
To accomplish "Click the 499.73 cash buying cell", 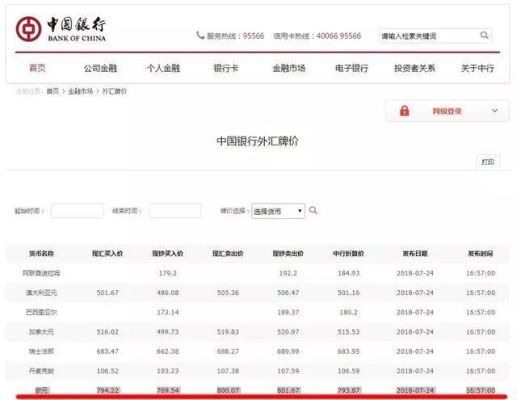I will click(x=168, y=332).
